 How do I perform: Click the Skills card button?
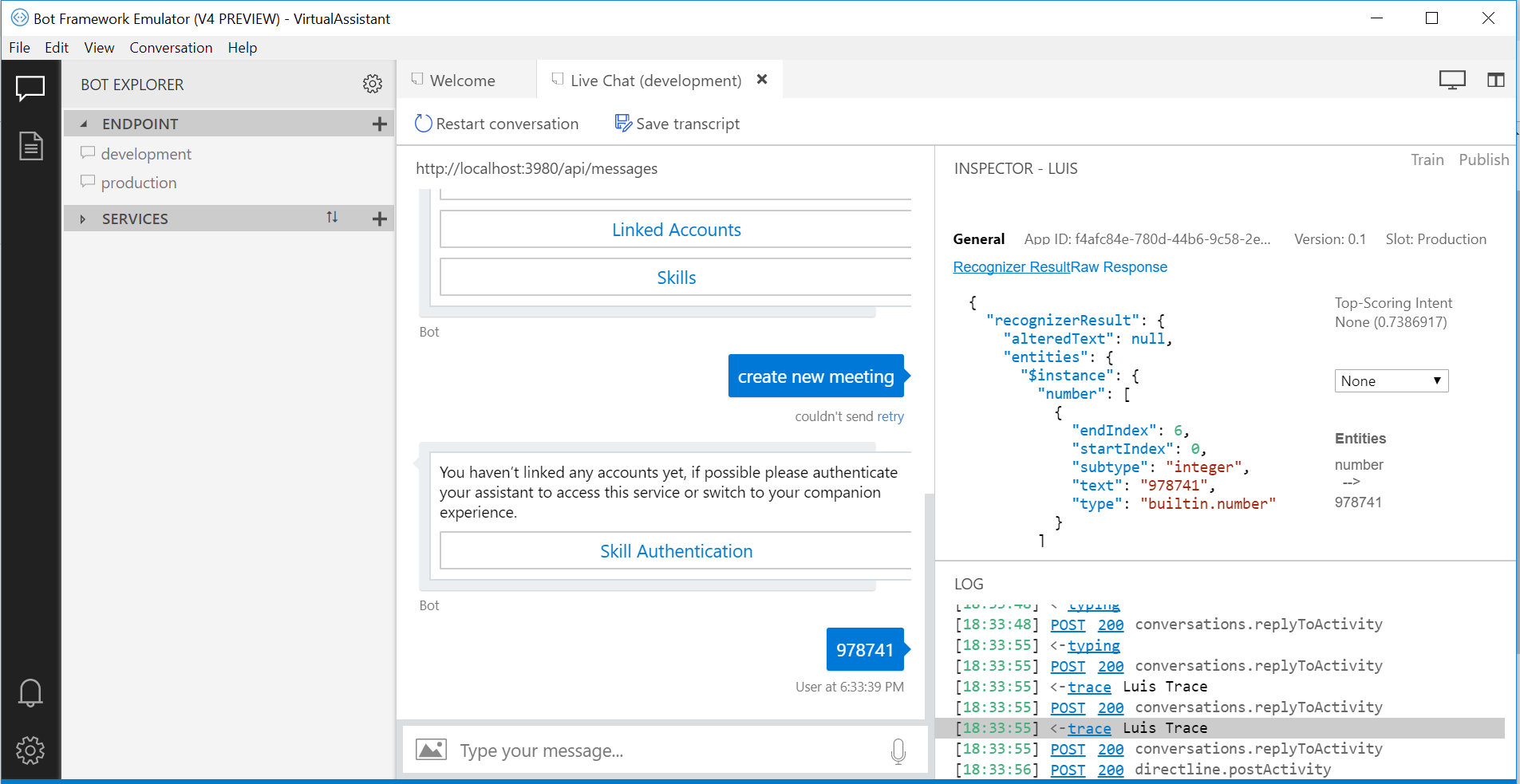(676, 278)
